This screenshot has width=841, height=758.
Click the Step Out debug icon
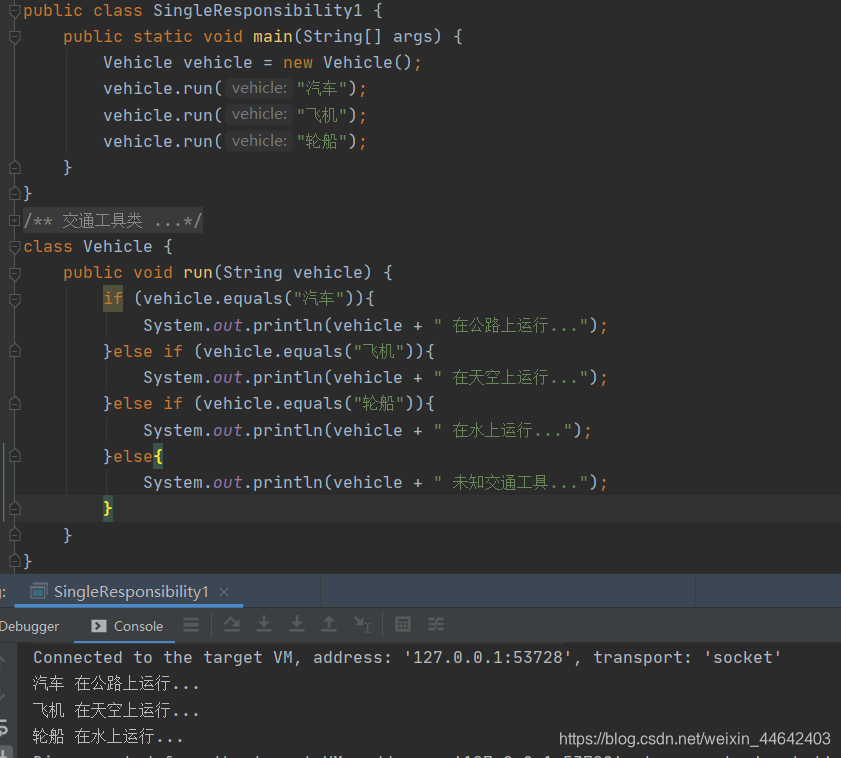(329, 624)
